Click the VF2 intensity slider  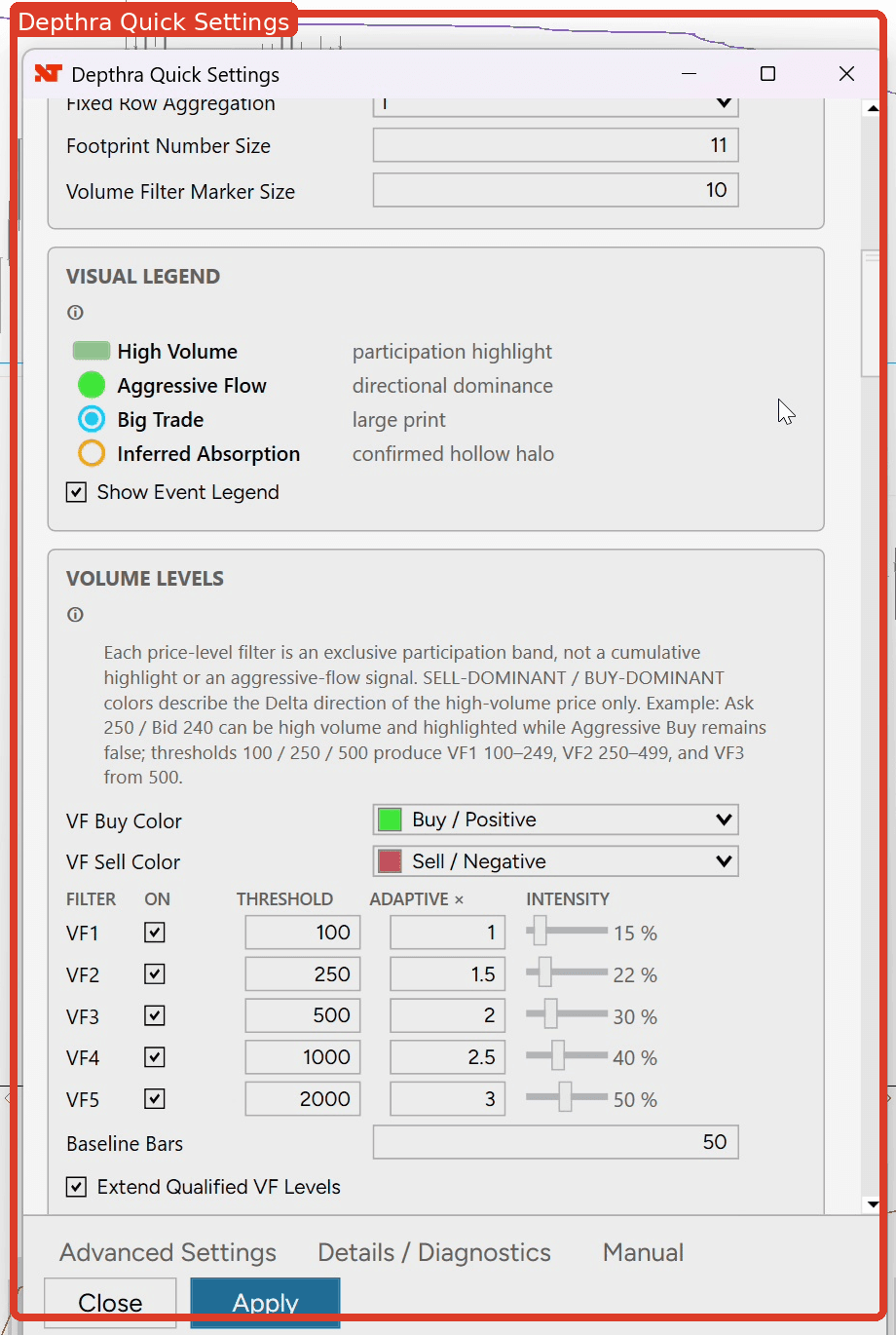coord(566,972)
